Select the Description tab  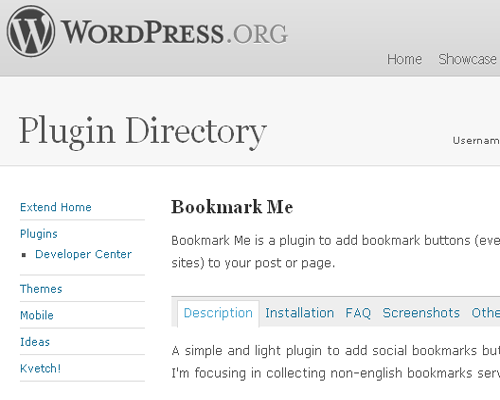coord(218,313)
